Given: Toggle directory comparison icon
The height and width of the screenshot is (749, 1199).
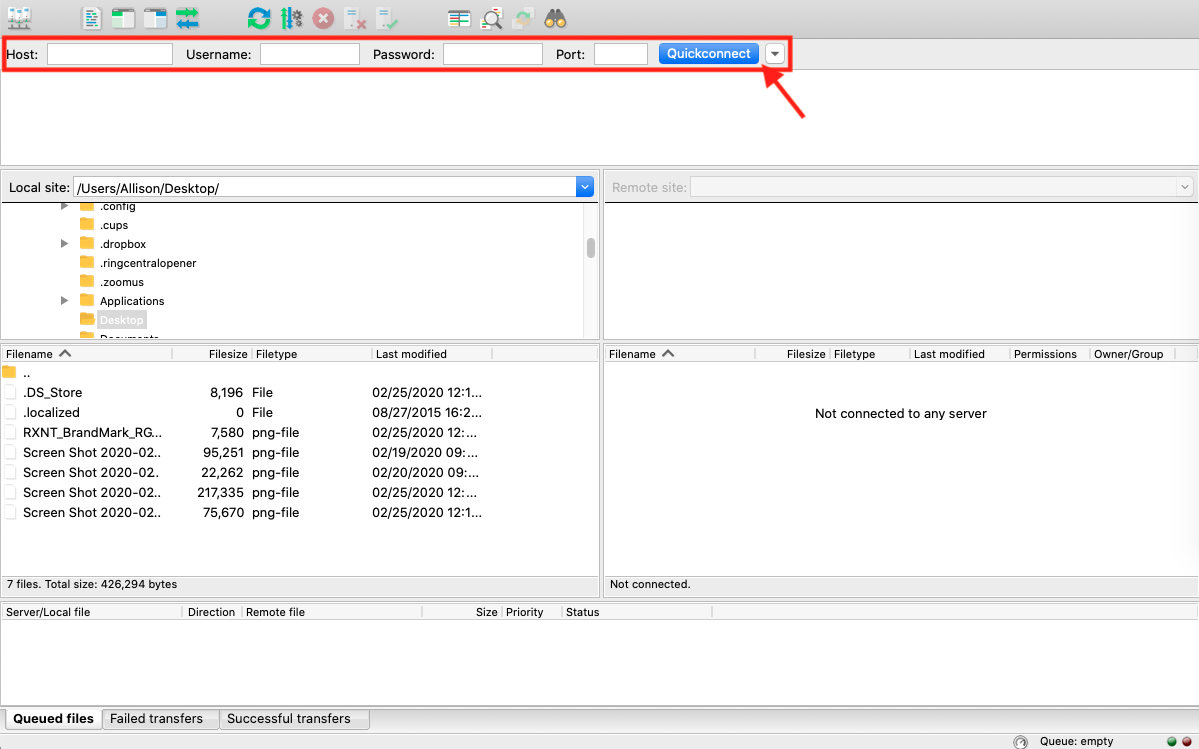Looking at the screenshot, I should [491, 18].
